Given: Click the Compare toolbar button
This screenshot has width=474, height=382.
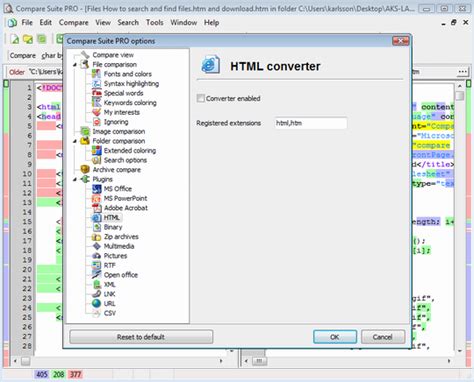Looking at the screenshot, I should click(23, 55).
